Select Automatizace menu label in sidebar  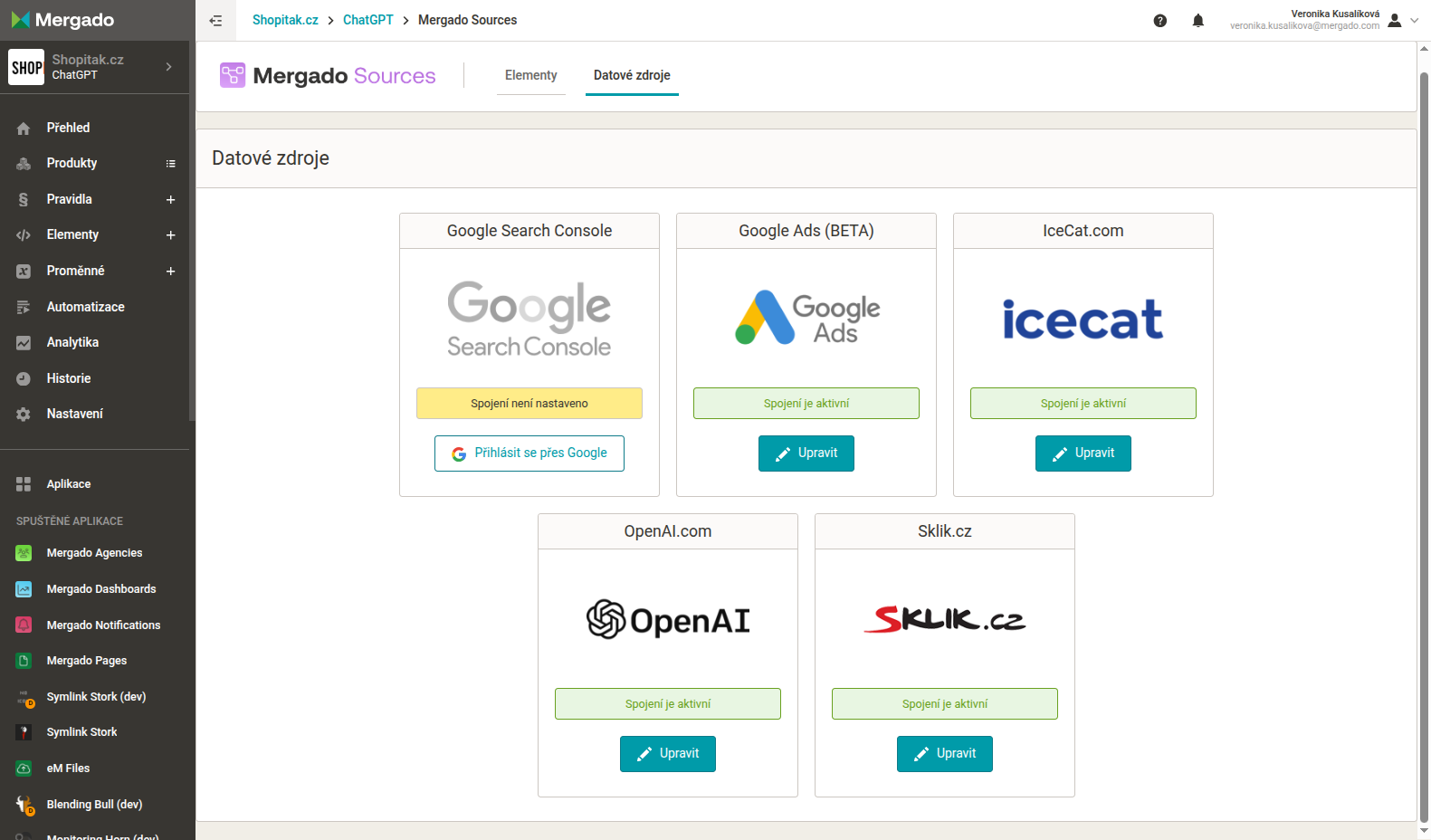pos(86,307)
